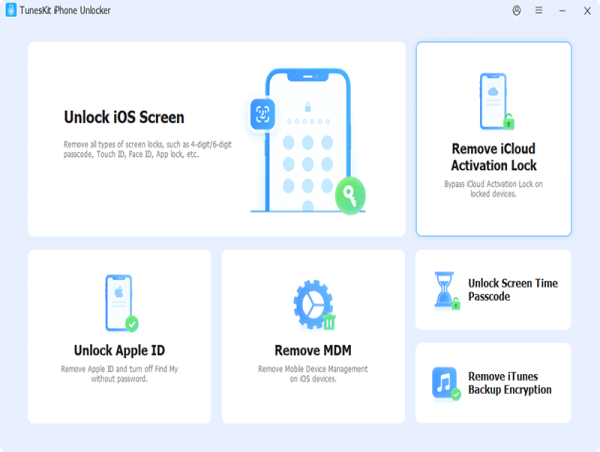This screenshot has width=600, height=452.
Task: Minimize the TunesKit window
Action: [x=562, y=11]
